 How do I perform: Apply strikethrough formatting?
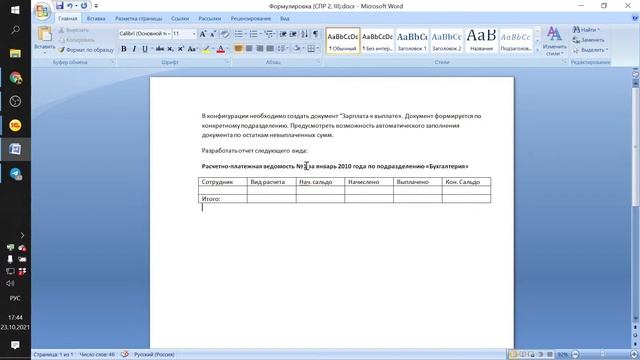tap(160, 49)
